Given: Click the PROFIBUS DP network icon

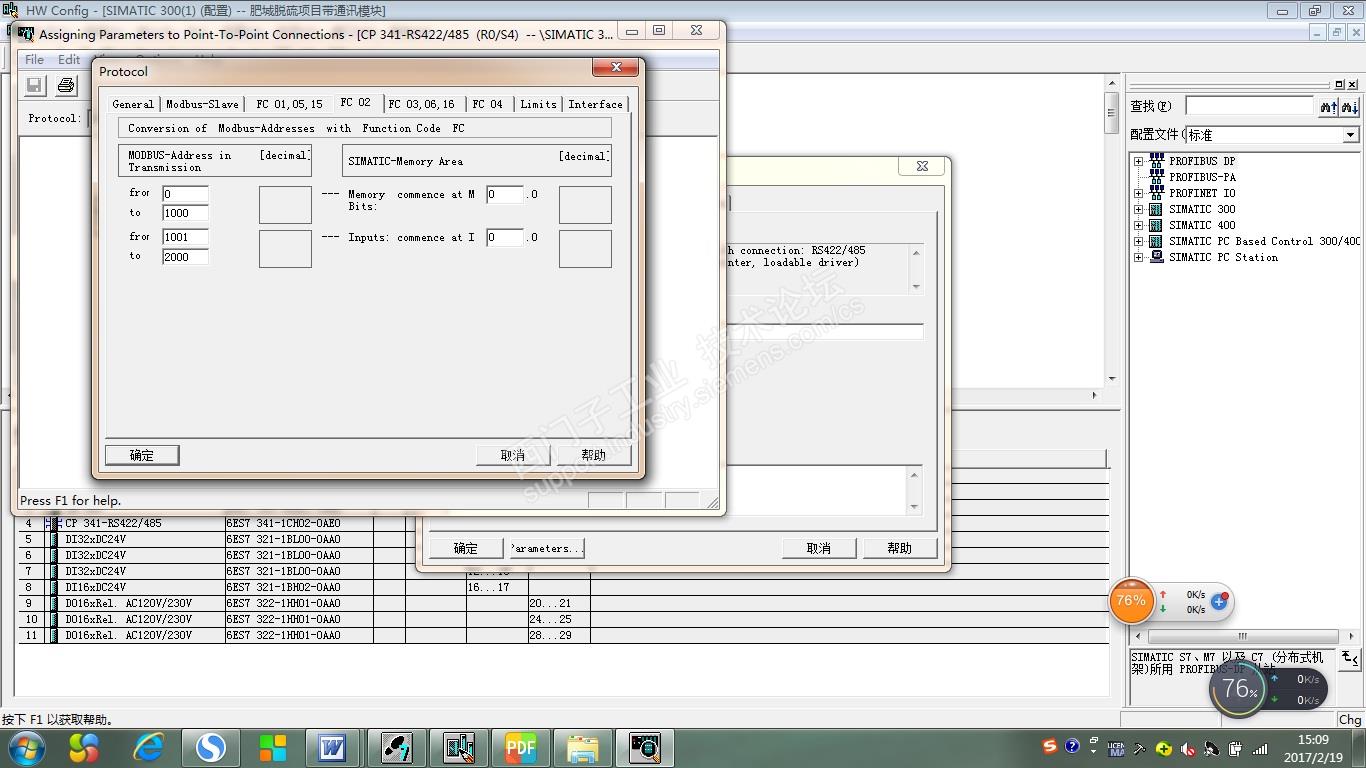Looking at the screenshot, I should tap(1156, 160).
